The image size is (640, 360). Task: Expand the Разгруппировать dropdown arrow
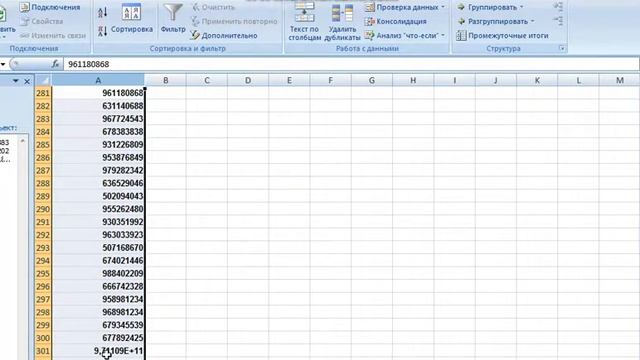pos(532,21)
